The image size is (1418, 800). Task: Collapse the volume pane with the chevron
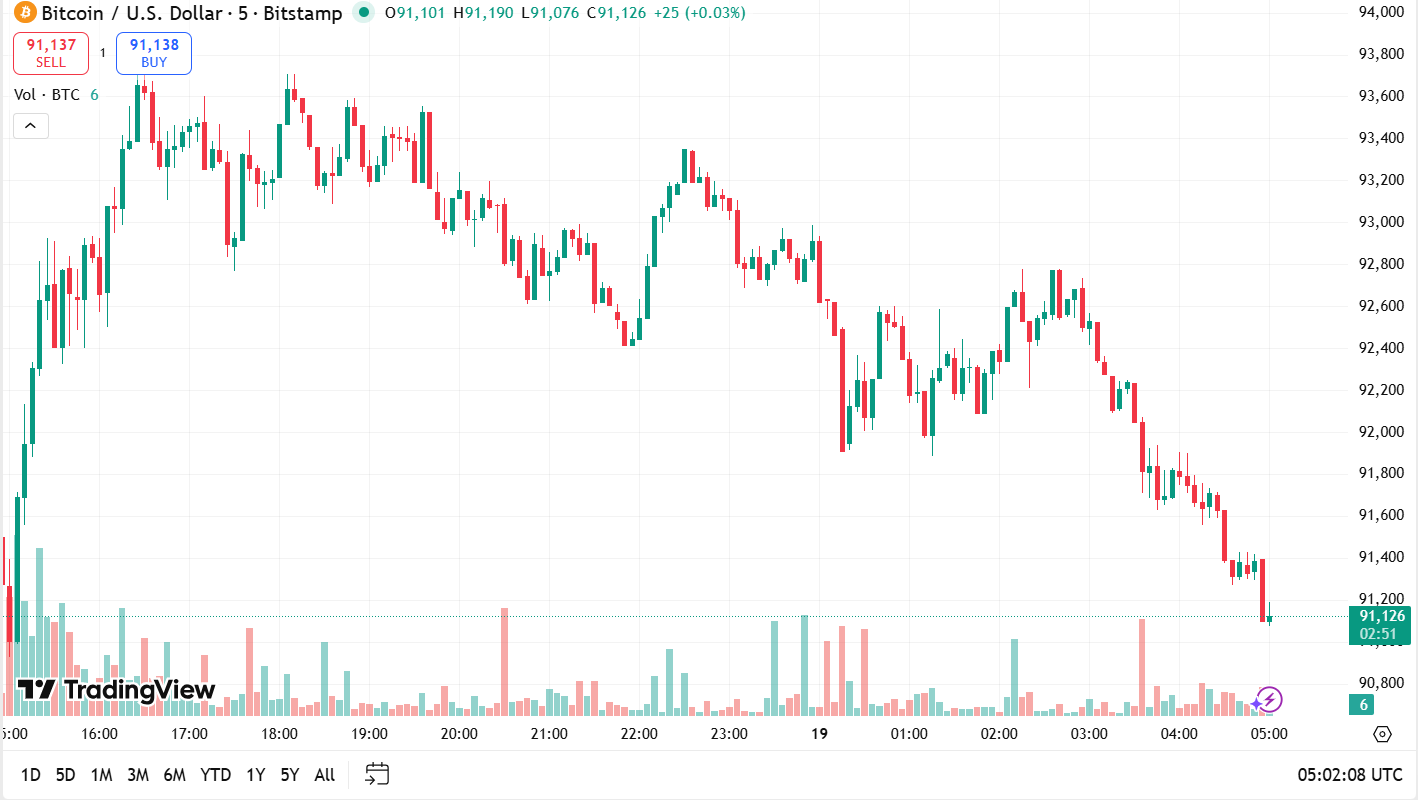[x=30, y=125]
